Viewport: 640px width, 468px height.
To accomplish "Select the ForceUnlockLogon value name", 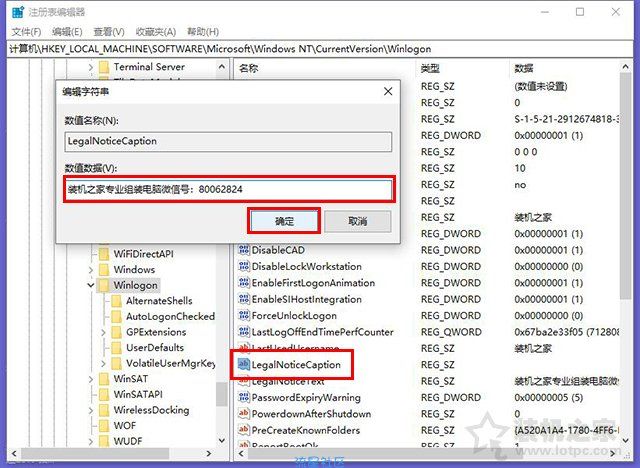I will (x=294, y=316).
